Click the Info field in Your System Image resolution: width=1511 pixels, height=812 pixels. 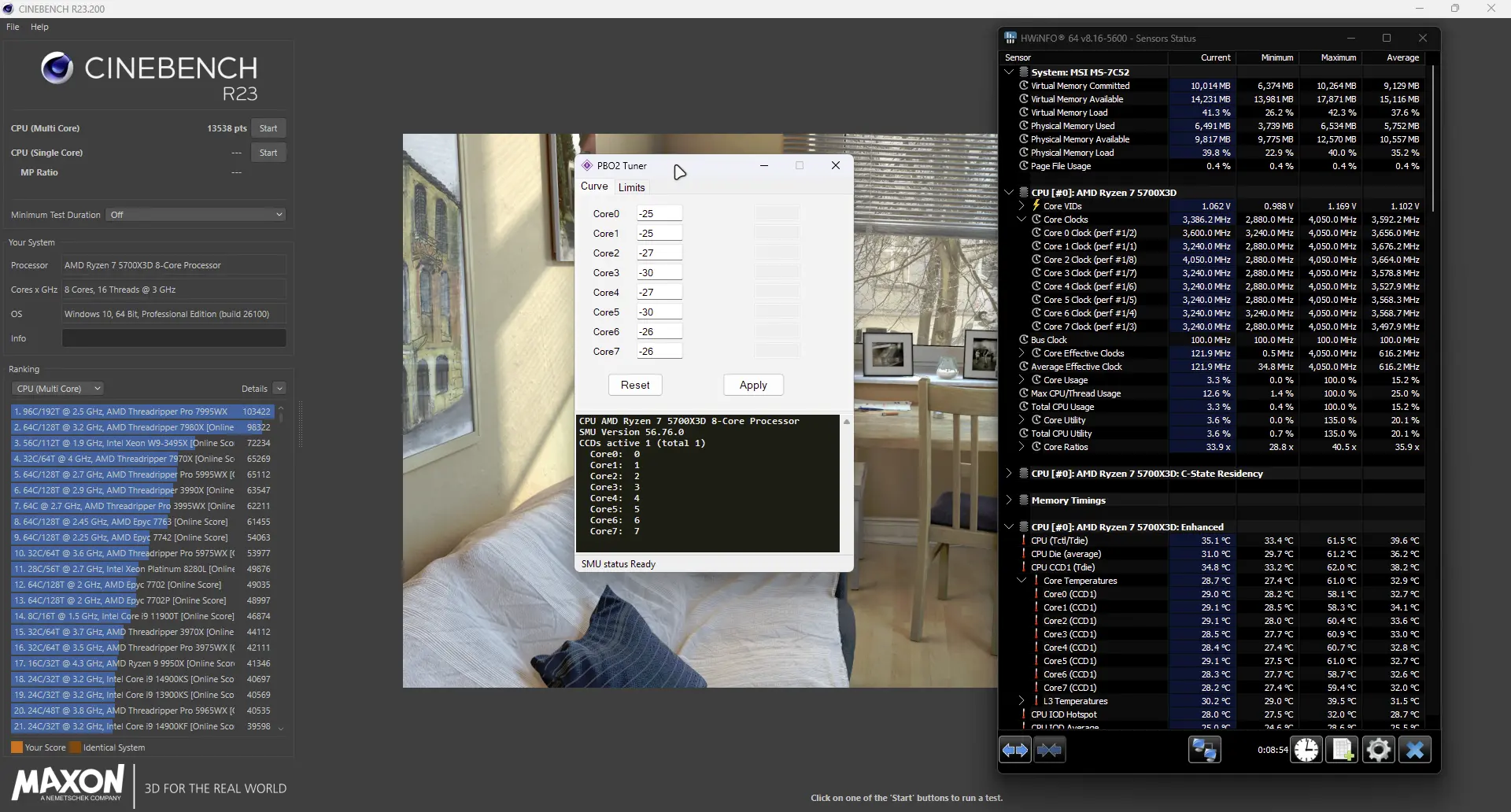click(174, 338)
